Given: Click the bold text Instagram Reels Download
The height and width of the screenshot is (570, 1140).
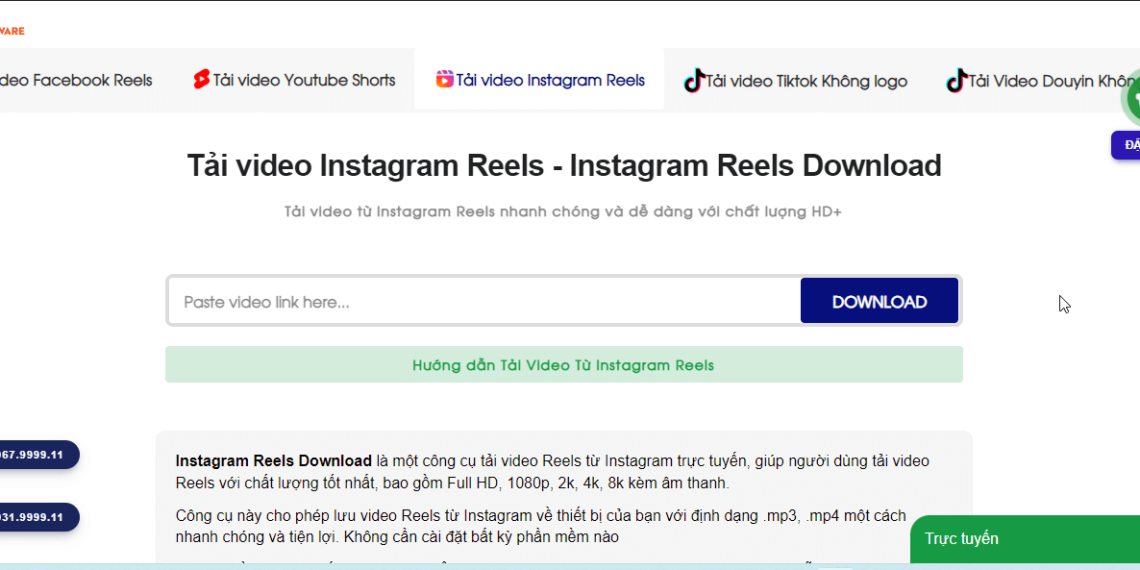Looking at the screenshot, I should click(x=273, y=461).
